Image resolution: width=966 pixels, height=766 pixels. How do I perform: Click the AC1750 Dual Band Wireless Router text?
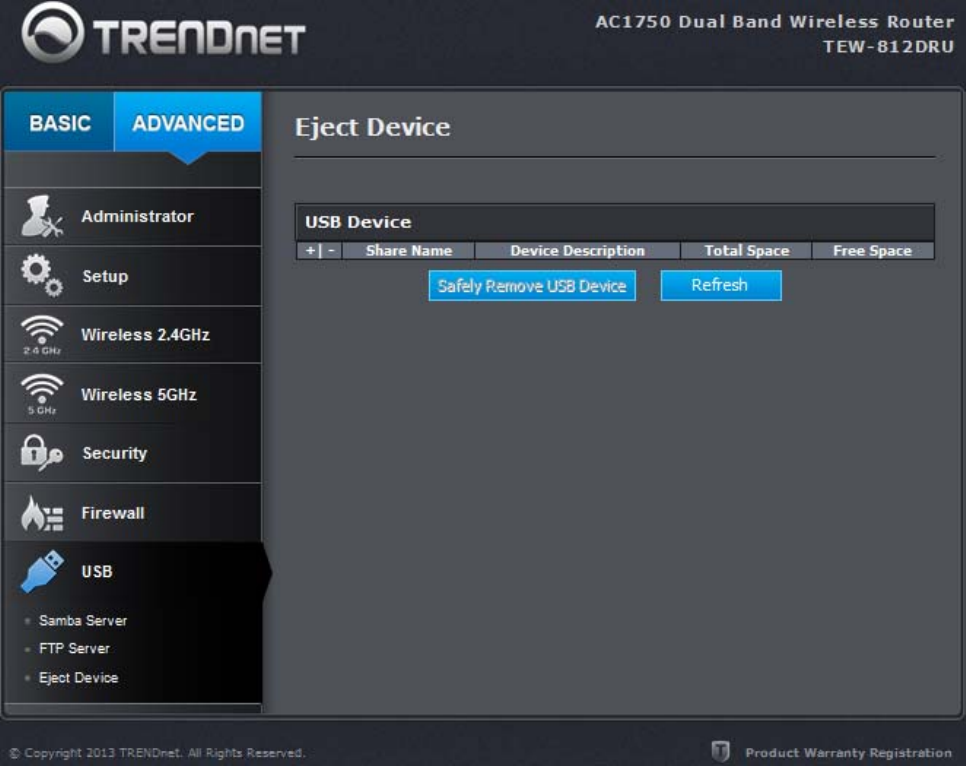[774, 22]
